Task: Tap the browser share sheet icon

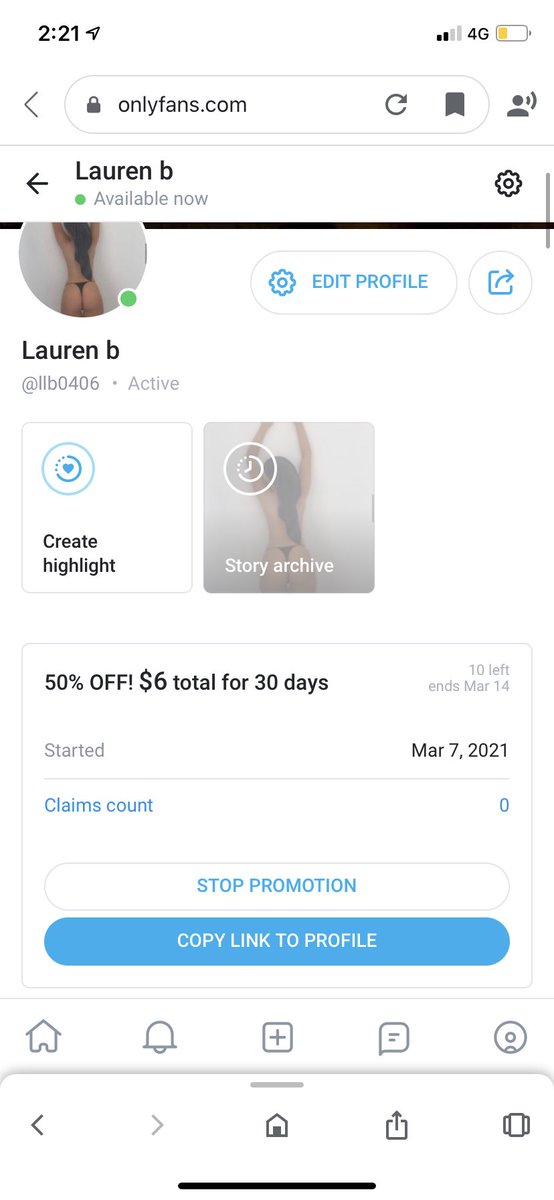Action: (x=396, y=1125)
